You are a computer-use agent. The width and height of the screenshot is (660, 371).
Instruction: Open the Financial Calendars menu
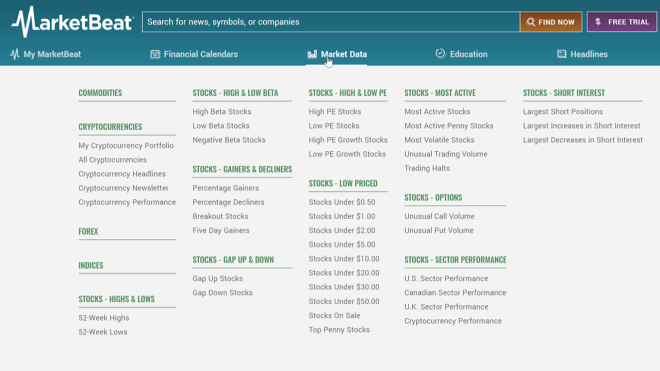194,54
